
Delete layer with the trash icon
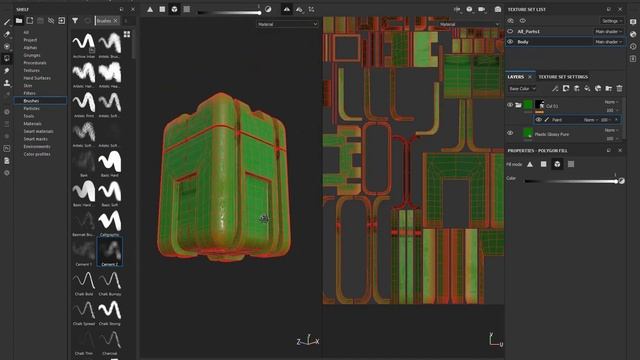pyautogui.click(x=620, y=88)
